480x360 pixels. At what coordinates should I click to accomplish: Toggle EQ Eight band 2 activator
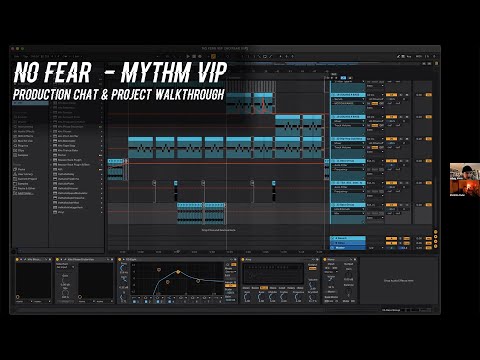click(x=147, y=302)
